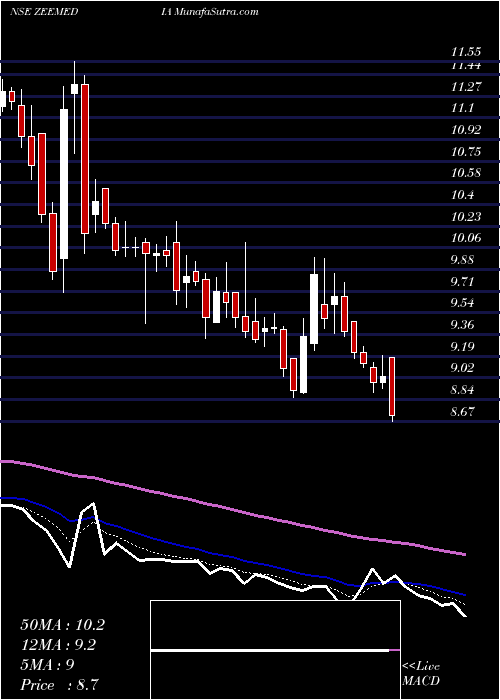
Task: Click the 12MA : 9.2 readout
Action: (58, 645)
